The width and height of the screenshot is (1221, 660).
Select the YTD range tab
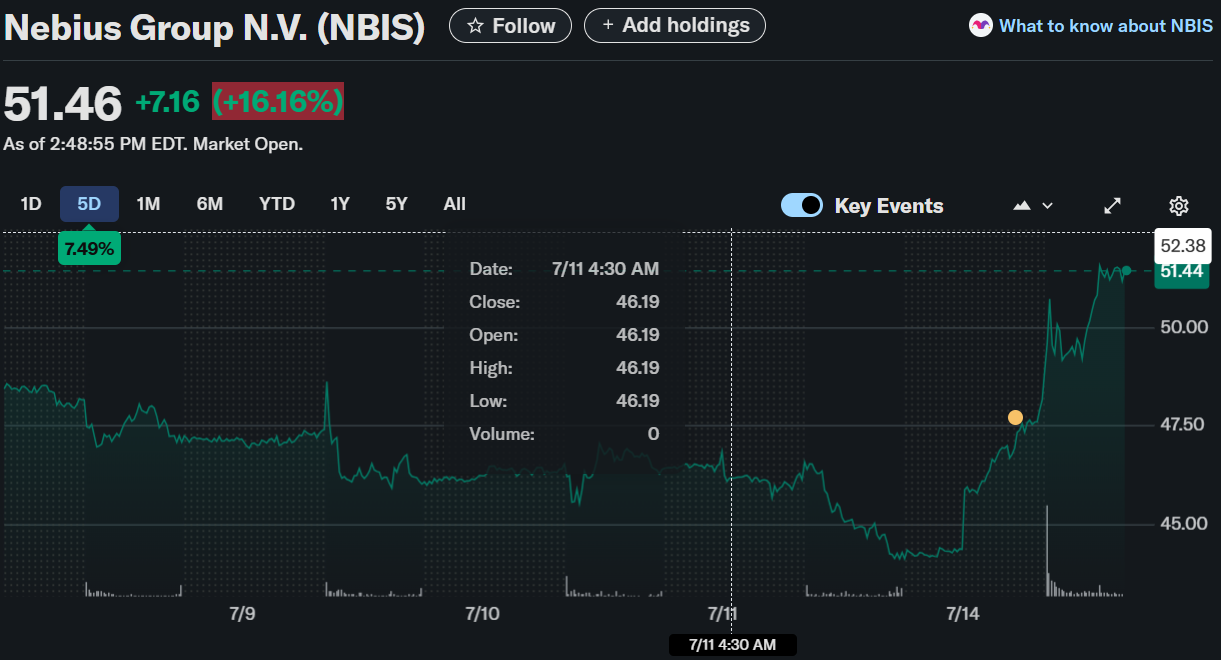tap(277, 204)
